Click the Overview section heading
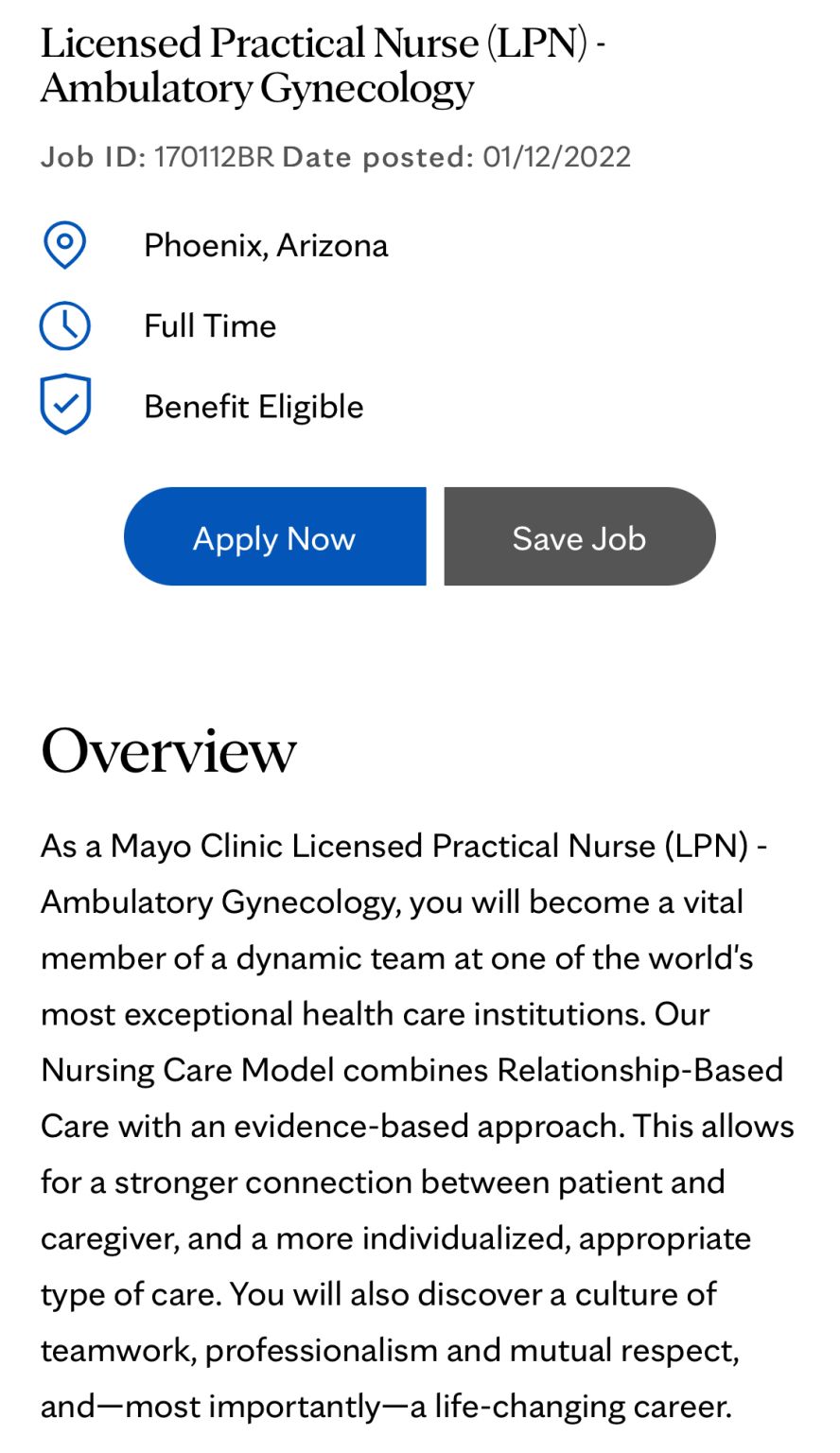Viewport: 840px width, 1453px height. [x=168, y=751]
